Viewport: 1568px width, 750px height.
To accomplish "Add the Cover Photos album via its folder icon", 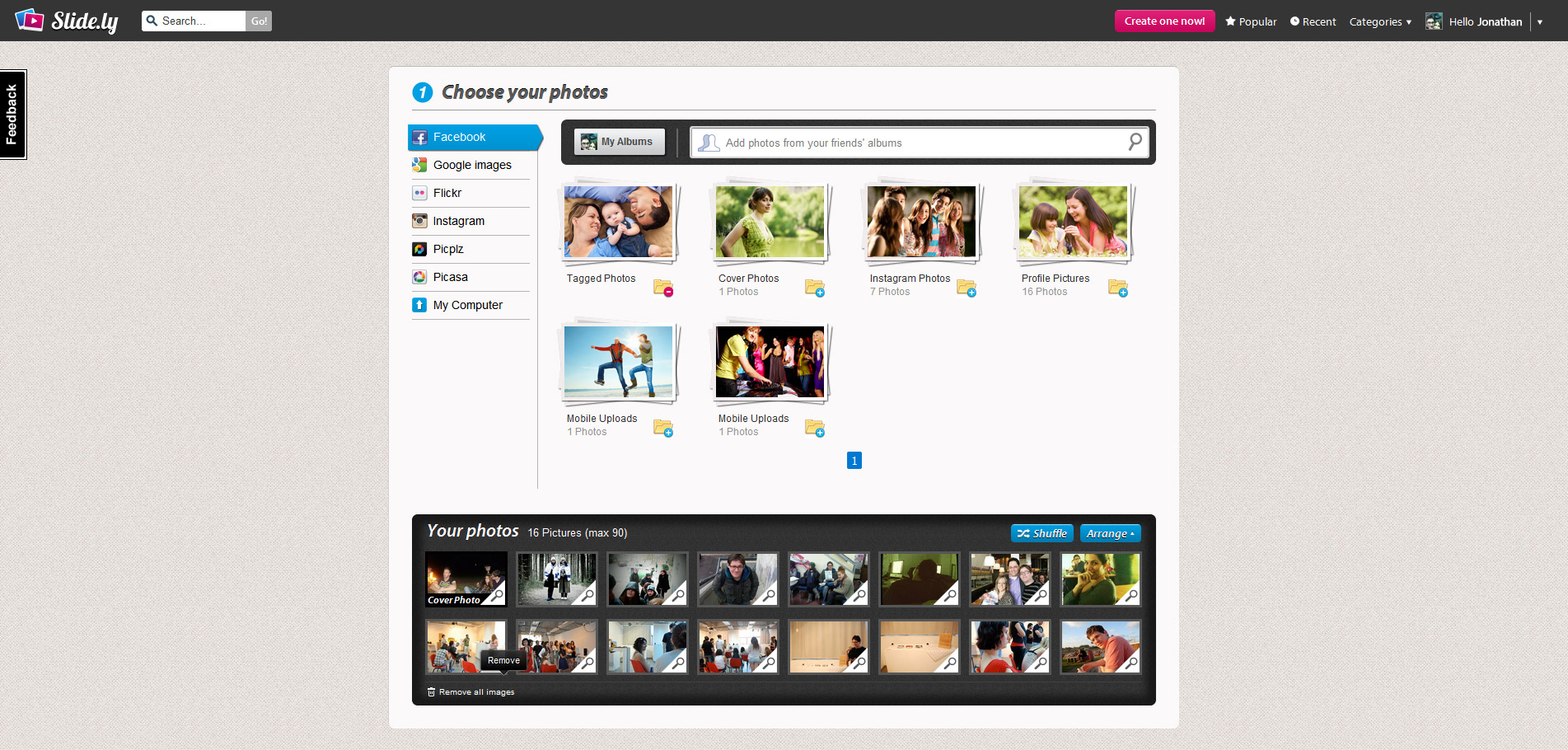I will [x=815, y=288].
